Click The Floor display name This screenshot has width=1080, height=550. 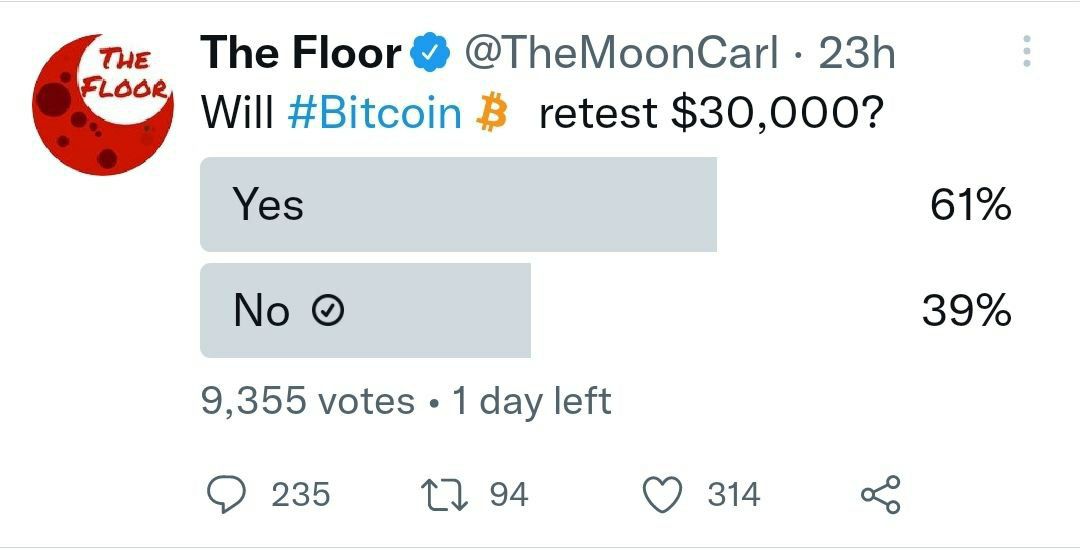click(x=301, y=54)
